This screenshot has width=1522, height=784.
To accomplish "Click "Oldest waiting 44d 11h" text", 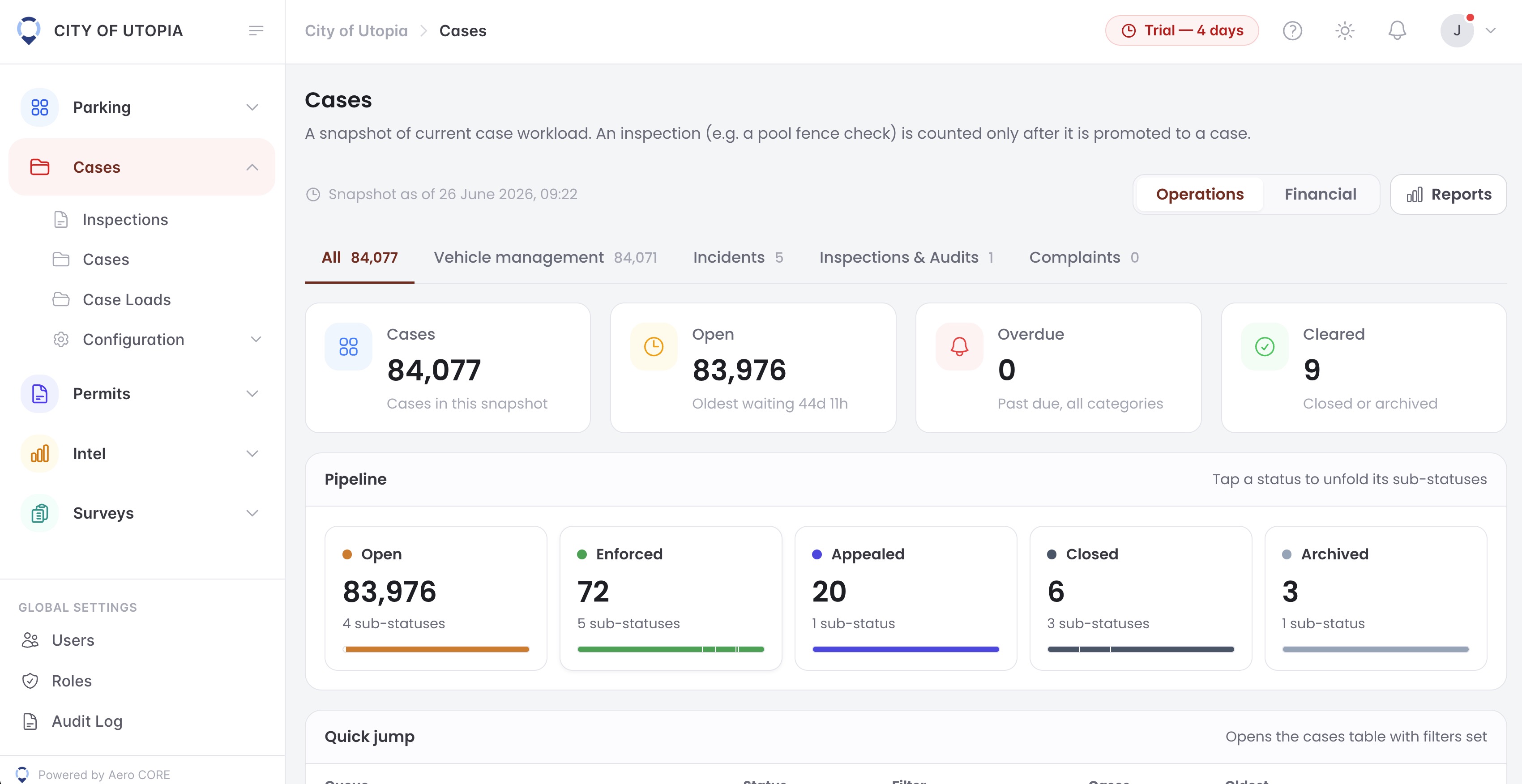I will (x=770, y=404).
